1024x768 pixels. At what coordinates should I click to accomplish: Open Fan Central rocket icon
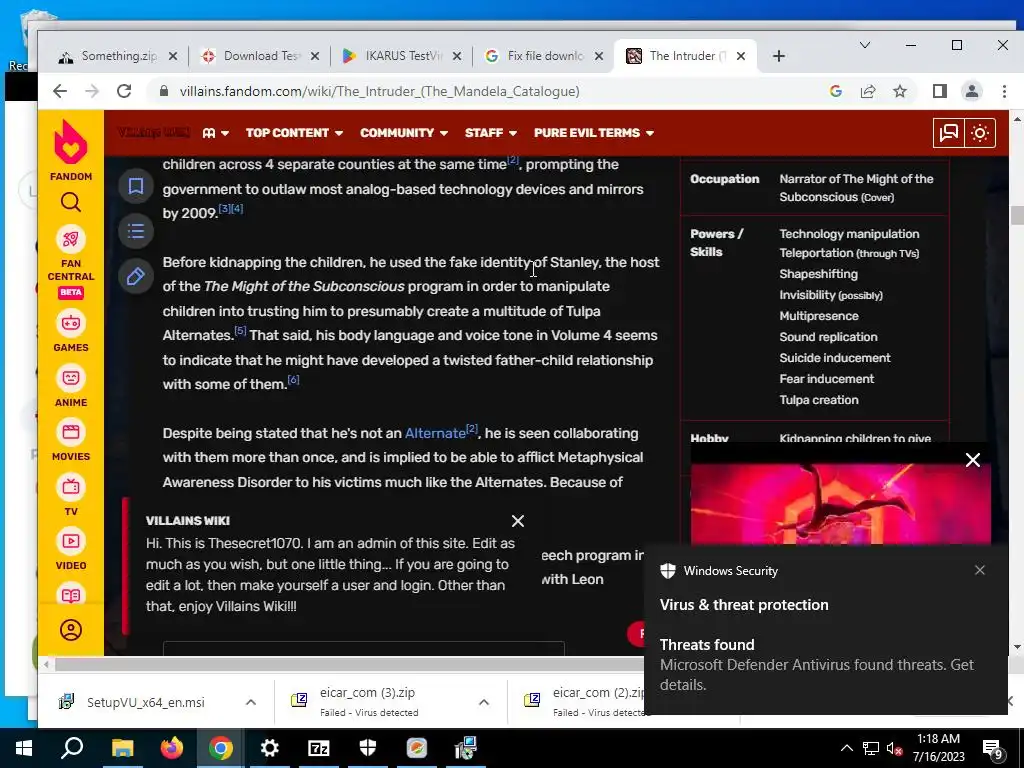coord(71,240)
